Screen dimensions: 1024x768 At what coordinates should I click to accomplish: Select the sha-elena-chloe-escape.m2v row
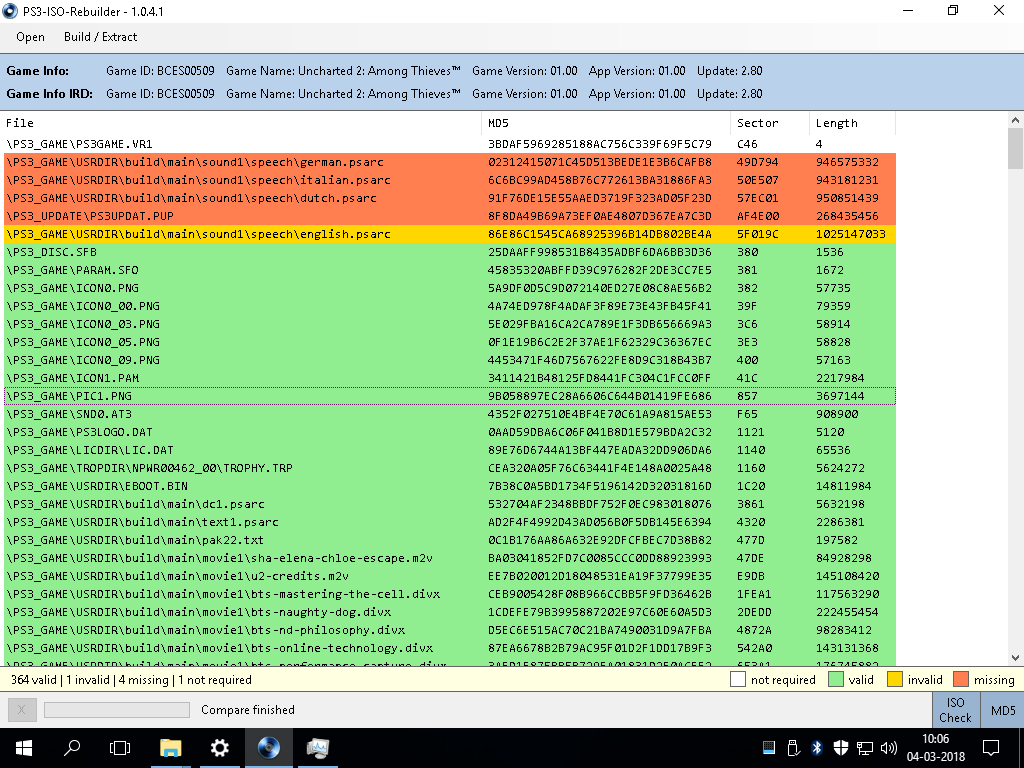pos(449,558)
